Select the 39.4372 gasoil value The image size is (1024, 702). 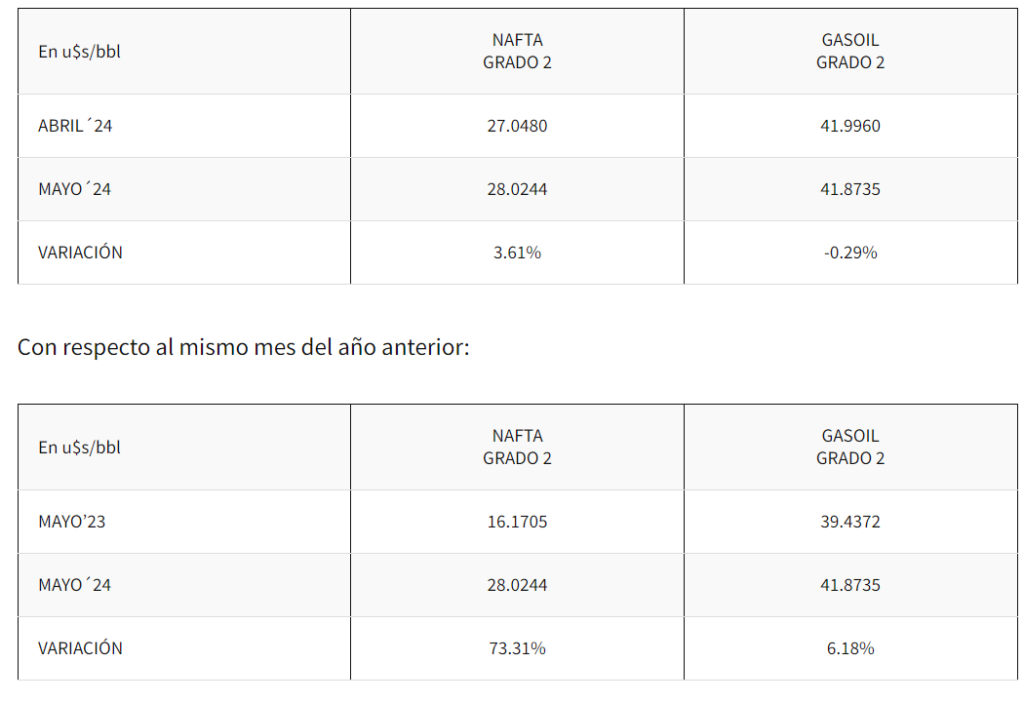(x=850, y=521)
